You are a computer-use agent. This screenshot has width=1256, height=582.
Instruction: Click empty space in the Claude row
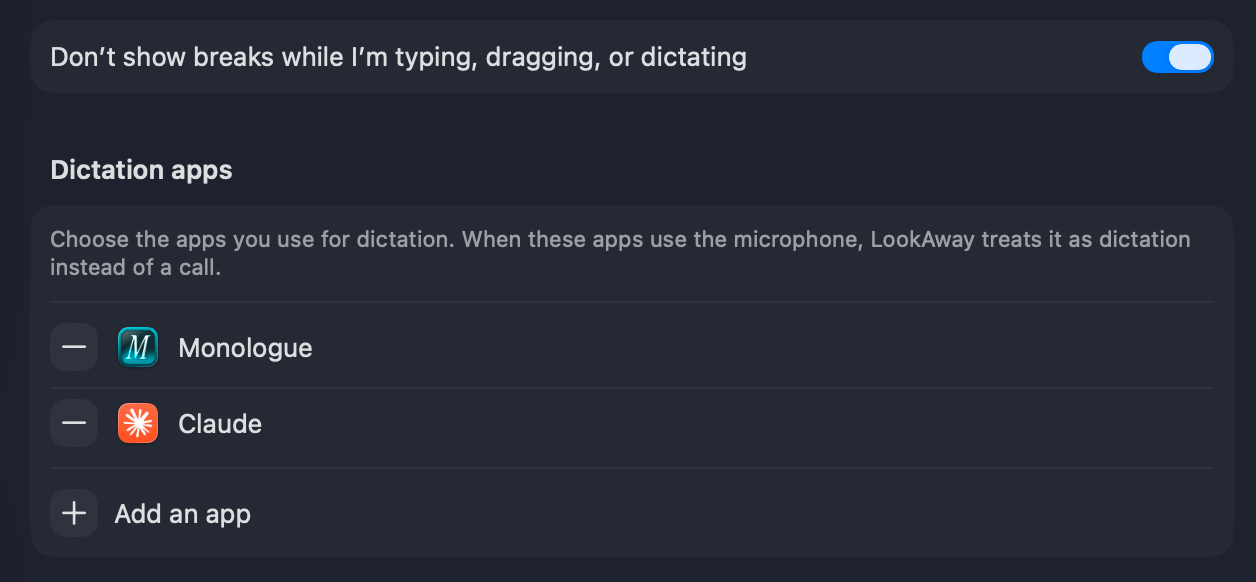pyautogui.click(x=740, y=423)
